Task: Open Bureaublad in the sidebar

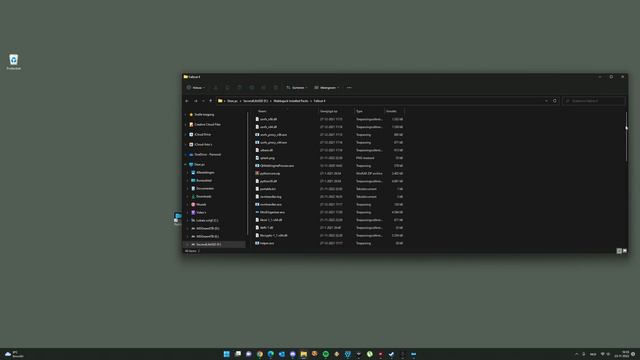Action: click(x=204, y=180)
